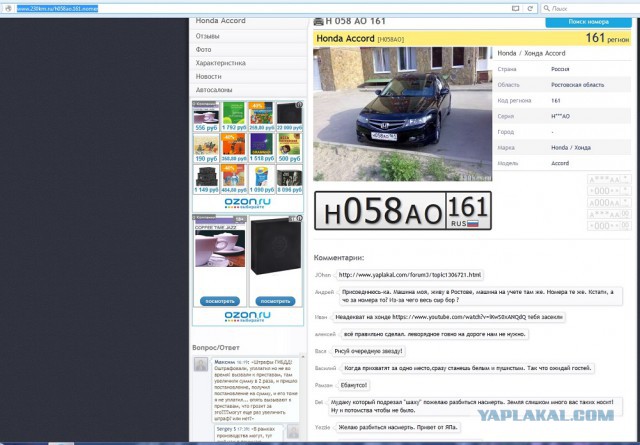The width and height of the screenshot is (640, 445).
Task: Click the Coffee Time Jazz ad image
Action: [220, 248]
